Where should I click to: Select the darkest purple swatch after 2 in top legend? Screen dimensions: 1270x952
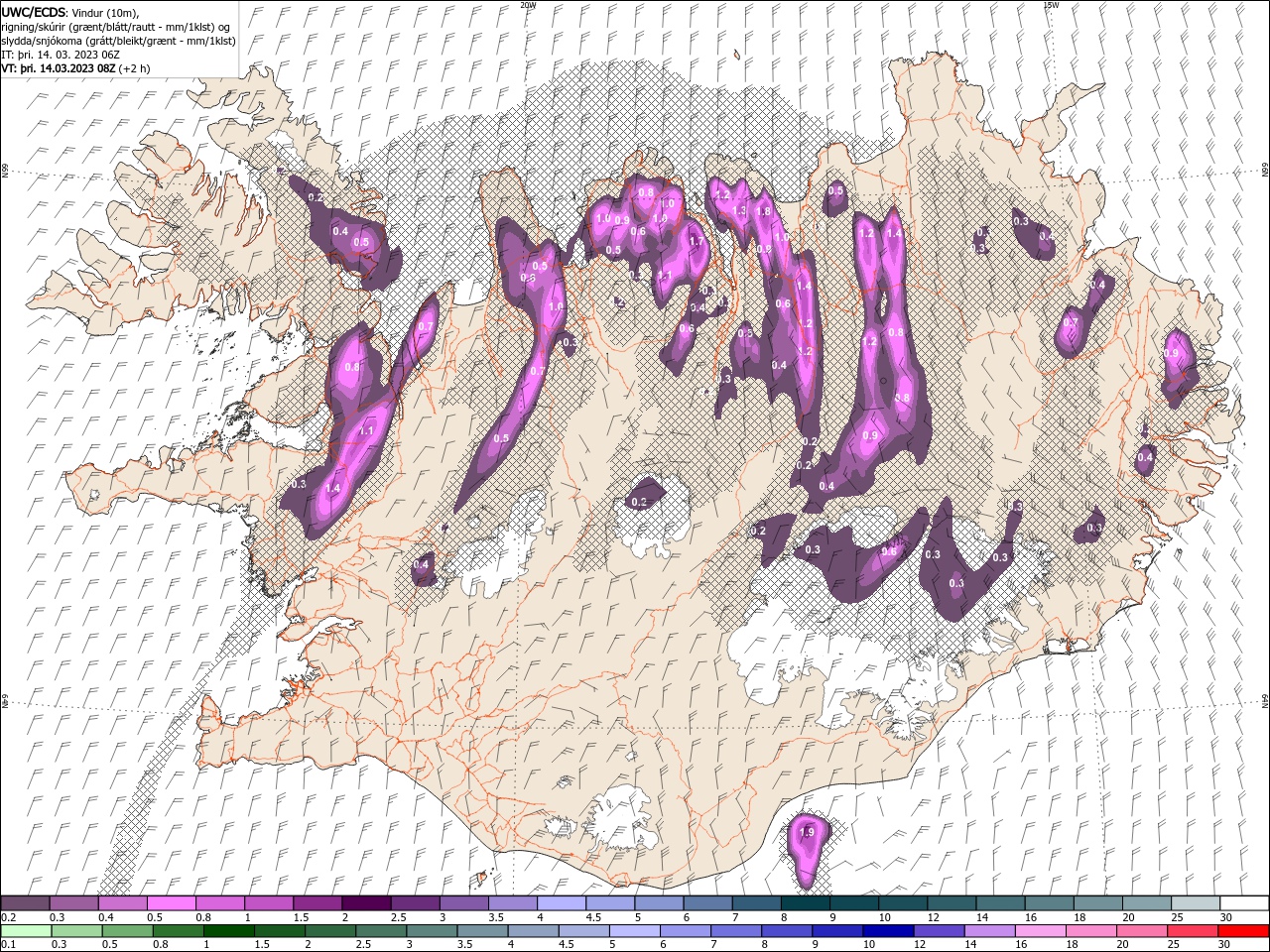tap(366, 902)
